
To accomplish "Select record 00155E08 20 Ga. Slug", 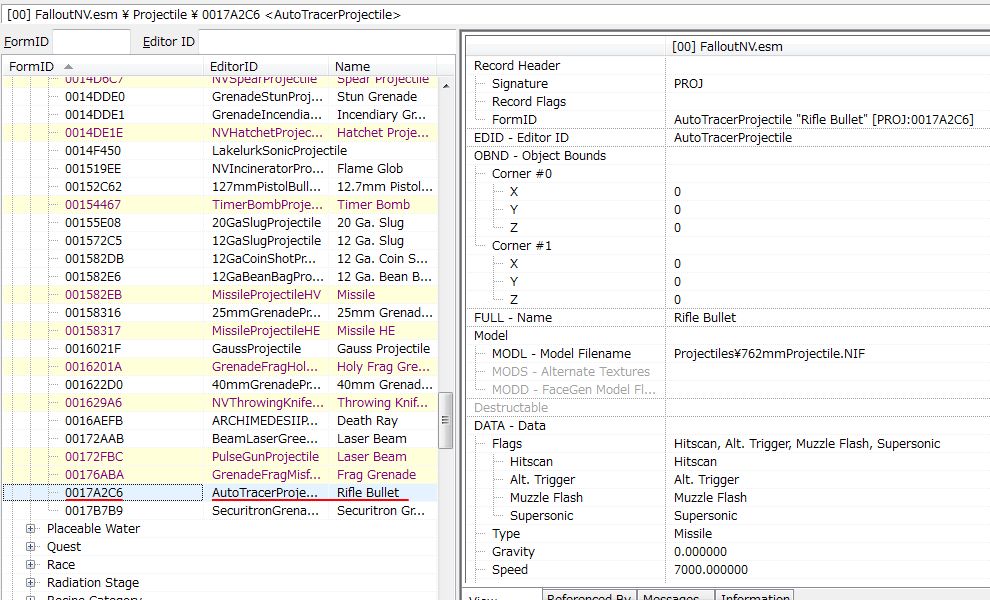I will [220, 222].
